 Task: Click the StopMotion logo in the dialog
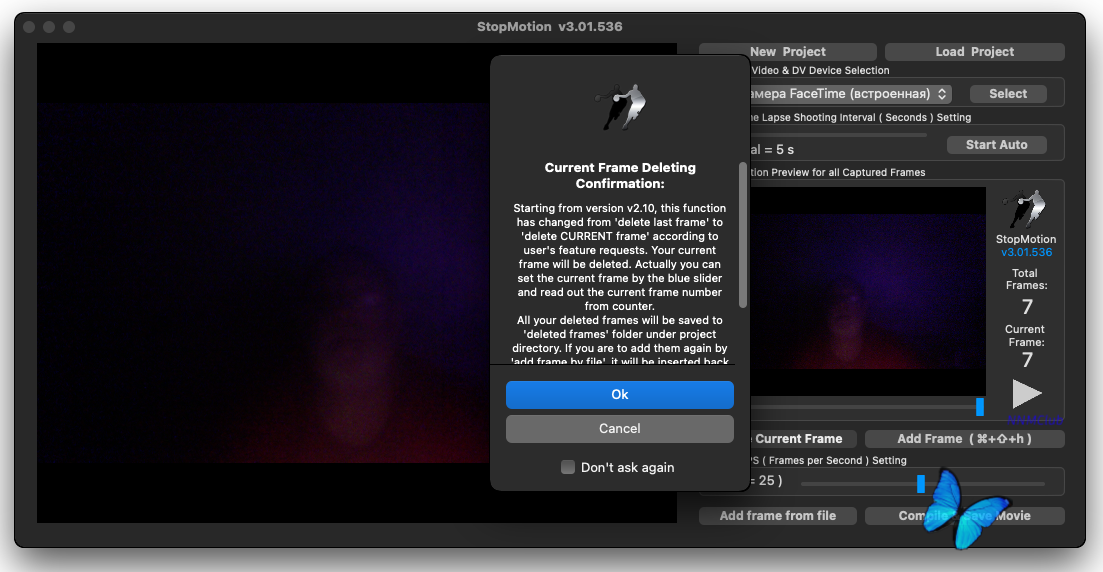(x=620, y=107)
